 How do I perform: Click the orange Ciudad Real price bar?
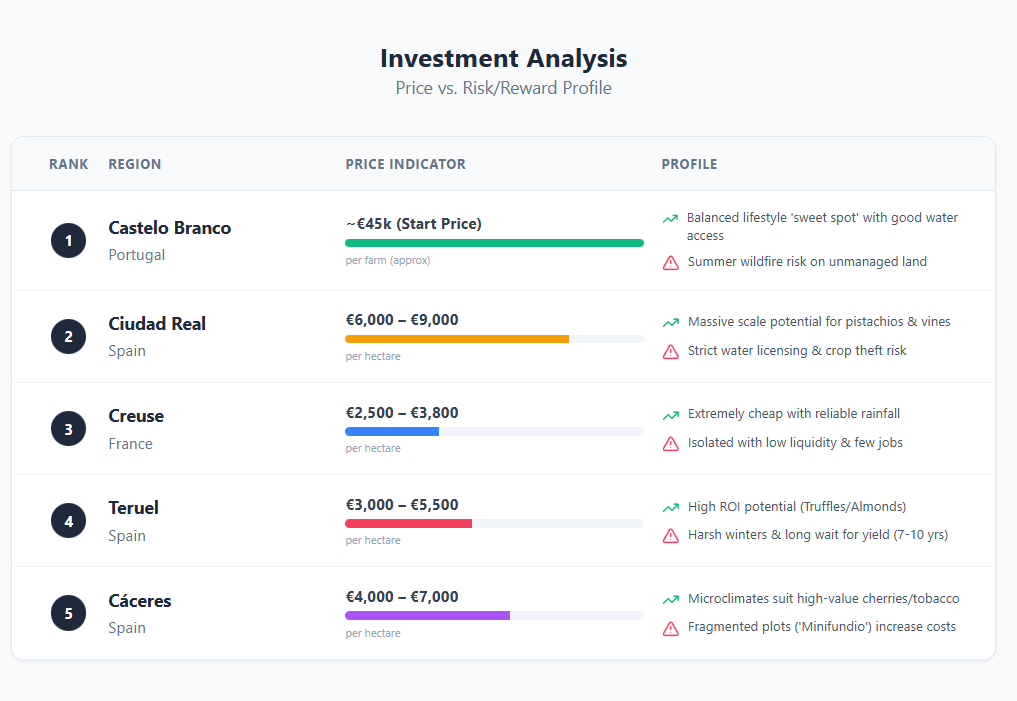point(457,339)
